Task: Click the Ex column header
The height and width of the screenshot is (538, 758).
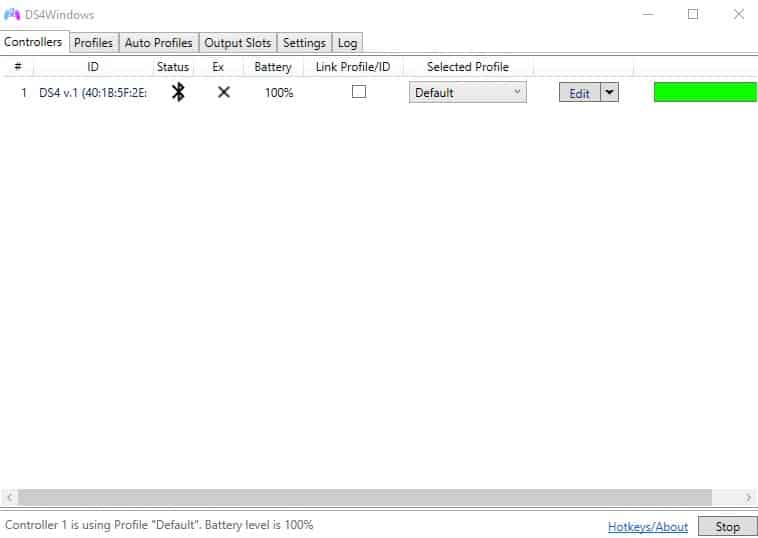Action: 218,67
